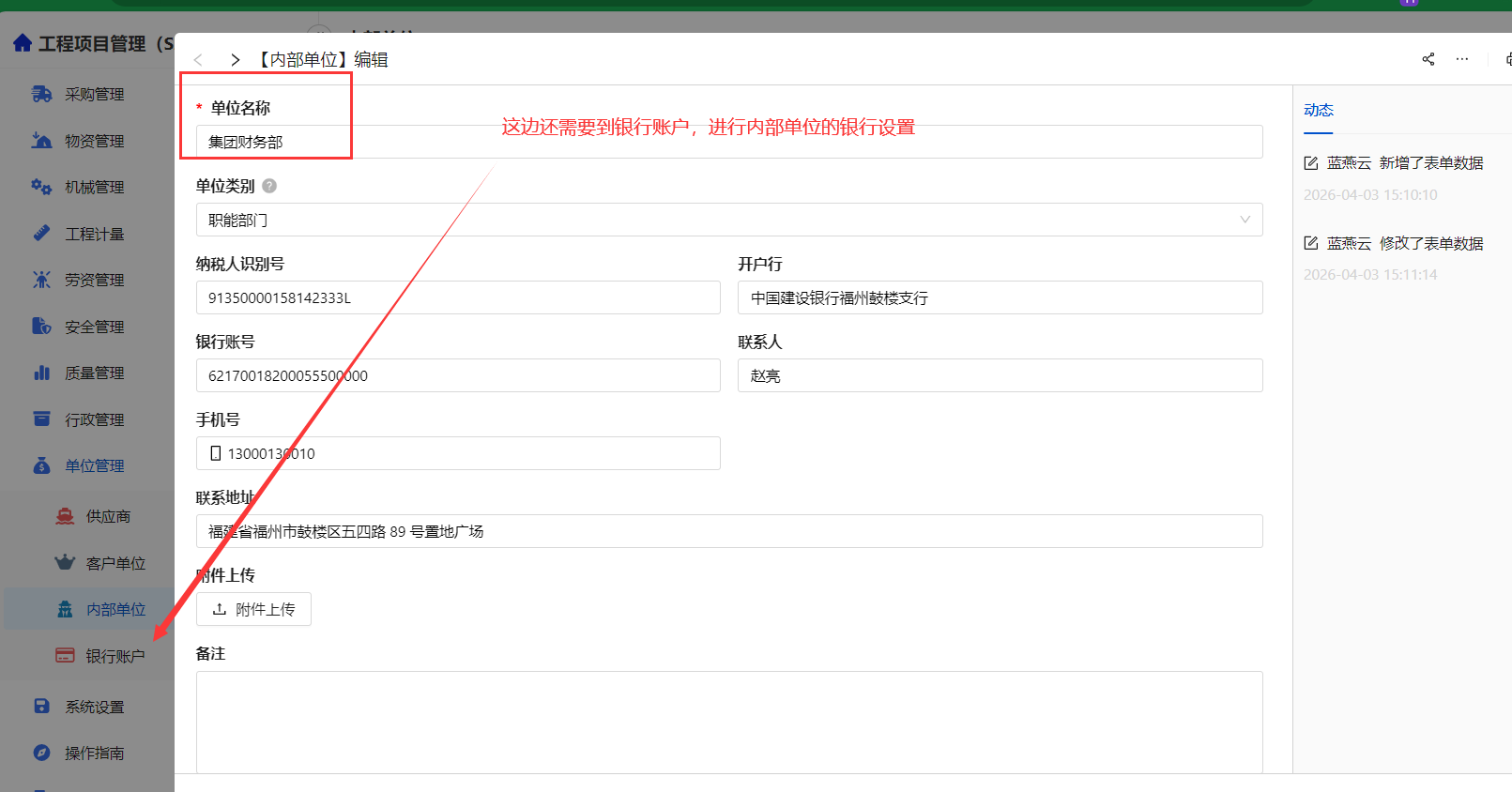This screenshot has width=1512, height=792.
Task: Click the 单位类别 dropdown chevron arrow
Action: click(x=1245, y=220)
